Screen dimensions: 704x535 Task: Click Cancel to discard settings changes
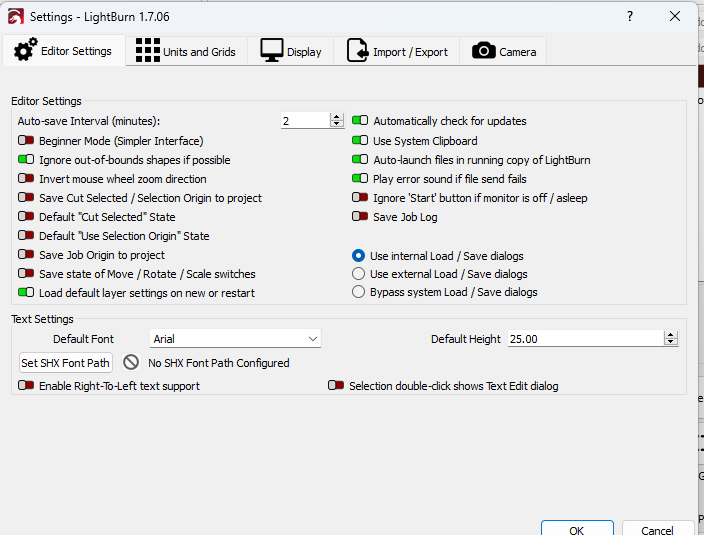pos(658,530)
